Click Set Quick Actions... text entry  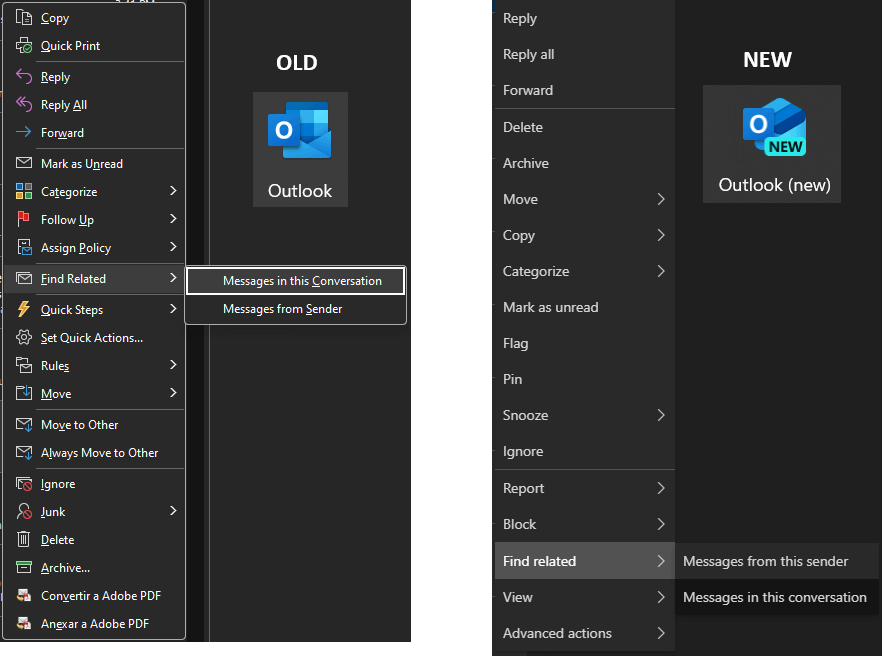click(92, 338)
